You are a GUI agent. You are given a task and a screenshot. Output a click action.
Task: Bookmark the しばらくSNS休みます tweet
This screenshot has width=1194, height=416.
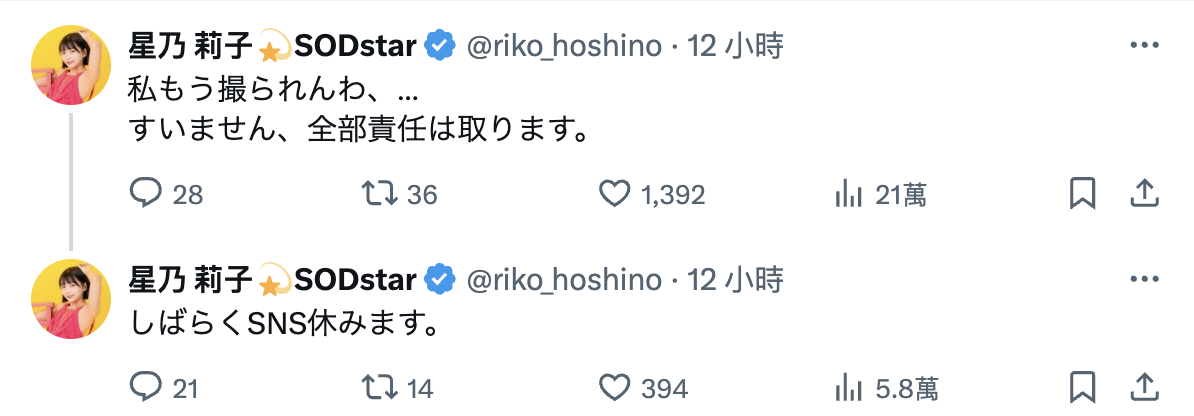[1082, 387]
